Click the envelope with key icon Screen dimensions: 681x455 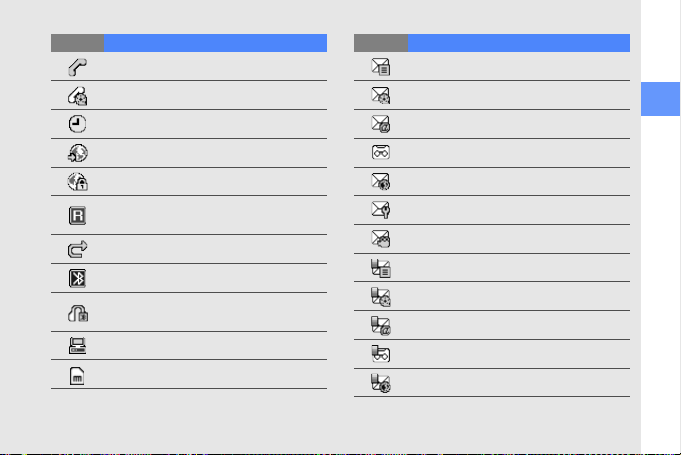(x=381, y=210)
